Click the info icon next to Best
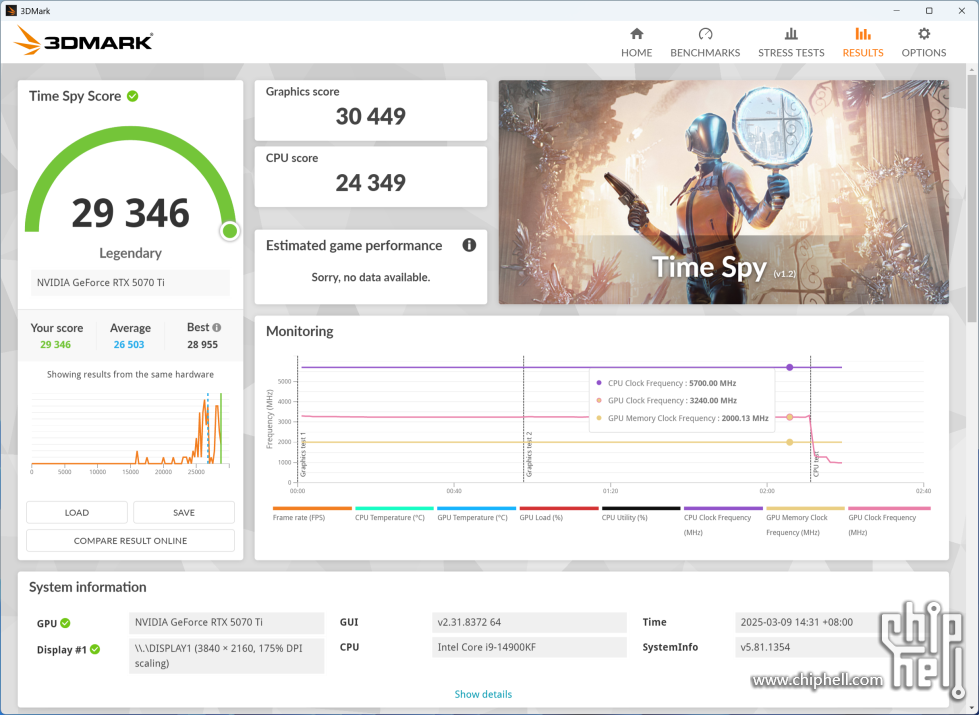979x715 pixels. point(217,327)
